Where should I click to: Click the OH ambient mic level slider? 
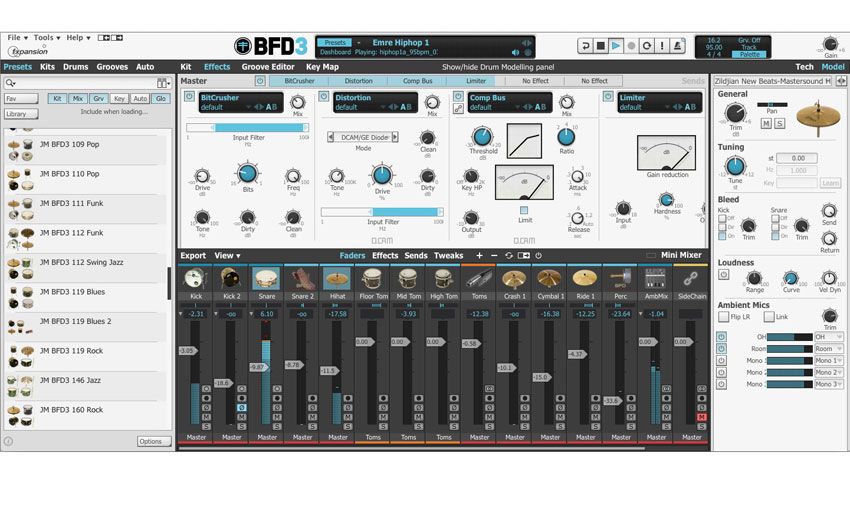(789, 337)
